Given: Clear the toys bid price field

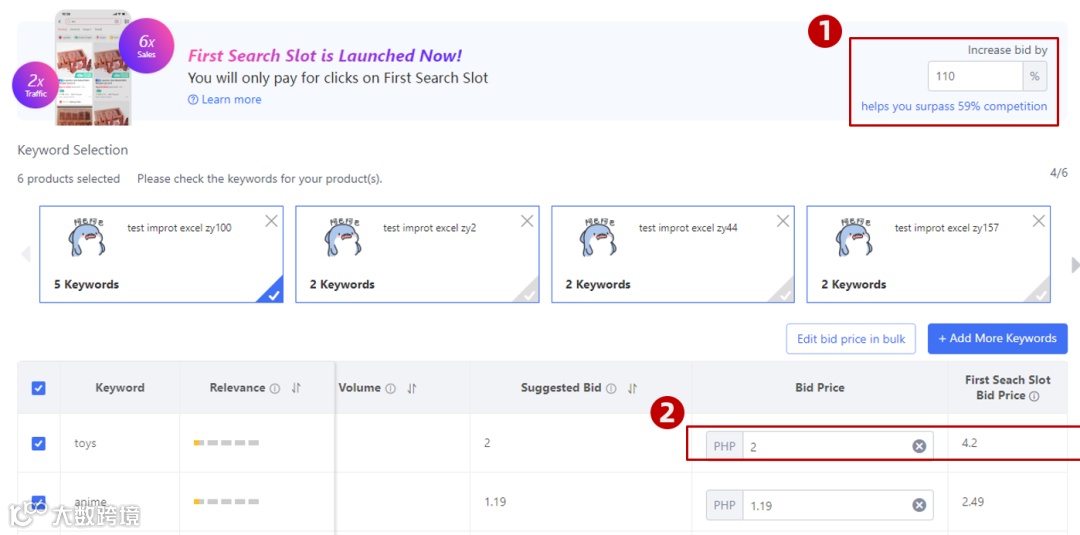Looking at the screenshot, I should click(x=919, y=446).
